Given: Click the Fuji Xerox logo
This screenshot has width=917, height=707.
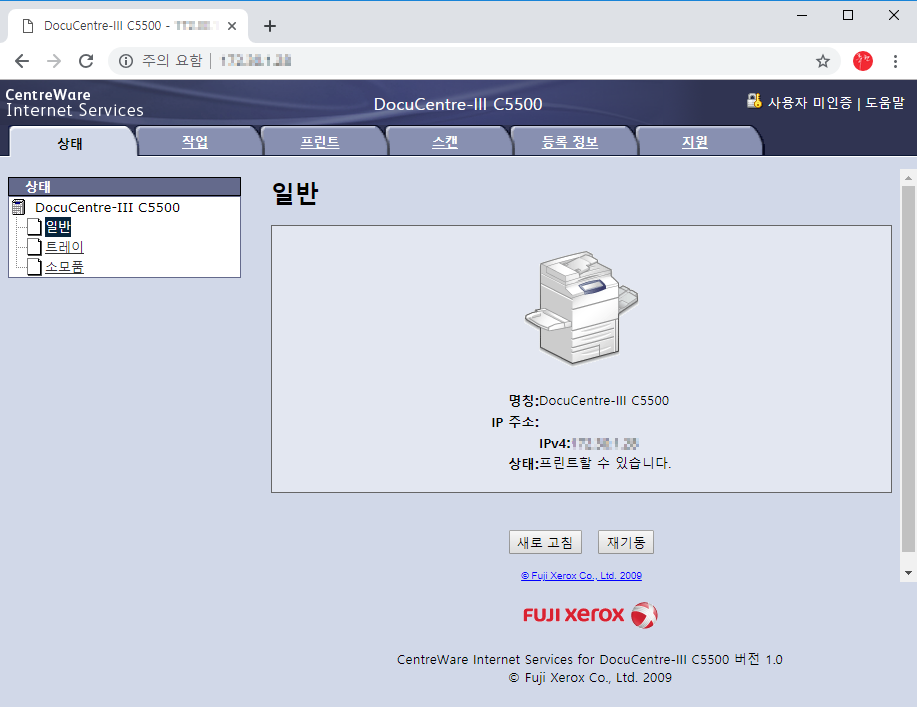Looking at the screenshot, I should (x=590, y=615).
